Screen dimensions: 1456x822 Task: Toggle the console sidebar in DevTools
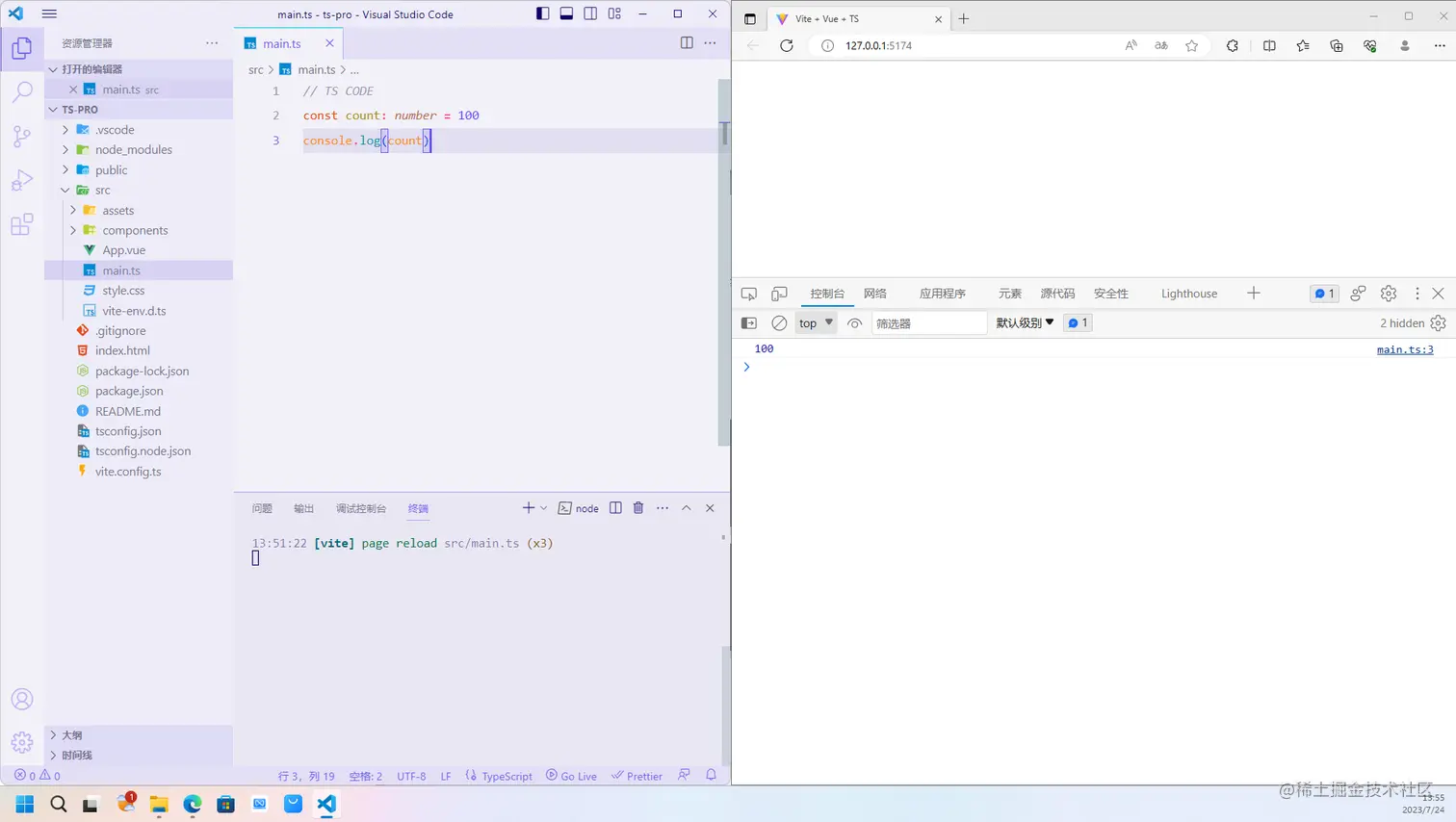(749, 323)
